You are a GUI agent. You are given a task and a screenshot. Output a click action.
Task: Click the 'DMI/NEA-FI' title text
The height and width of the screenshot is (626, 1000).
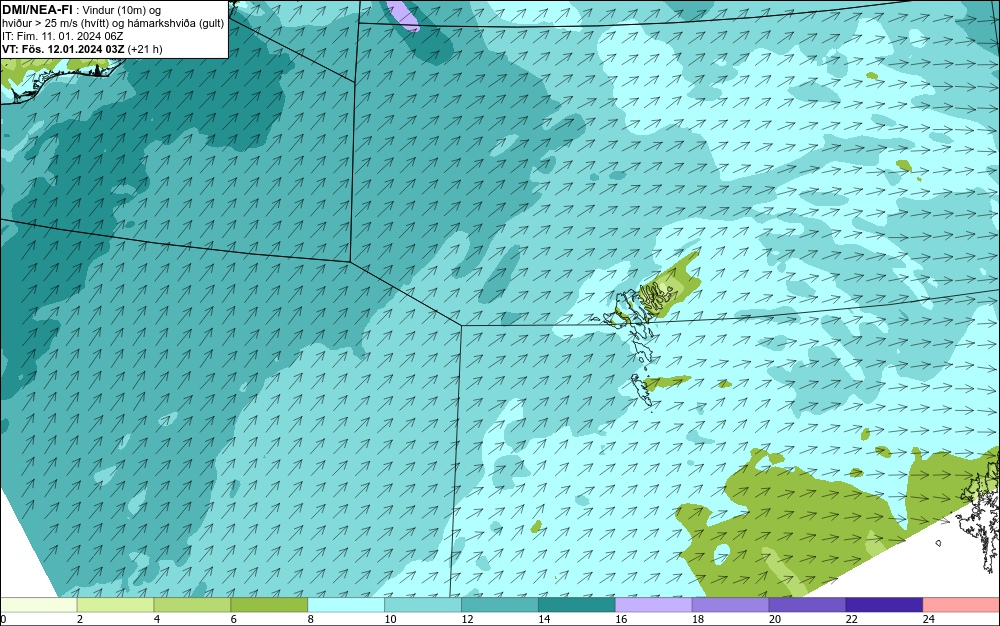[x=36, y=10]
